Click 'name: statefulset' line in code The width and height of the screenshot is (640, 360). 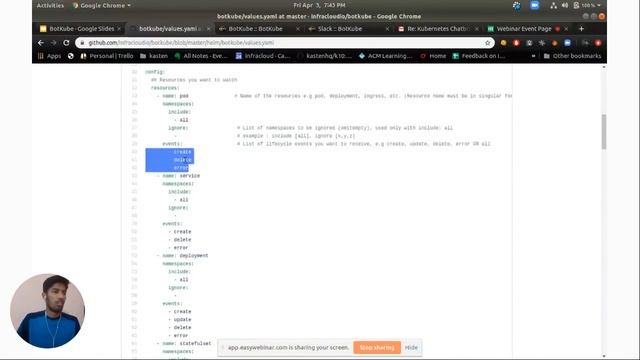click(187, 343)
